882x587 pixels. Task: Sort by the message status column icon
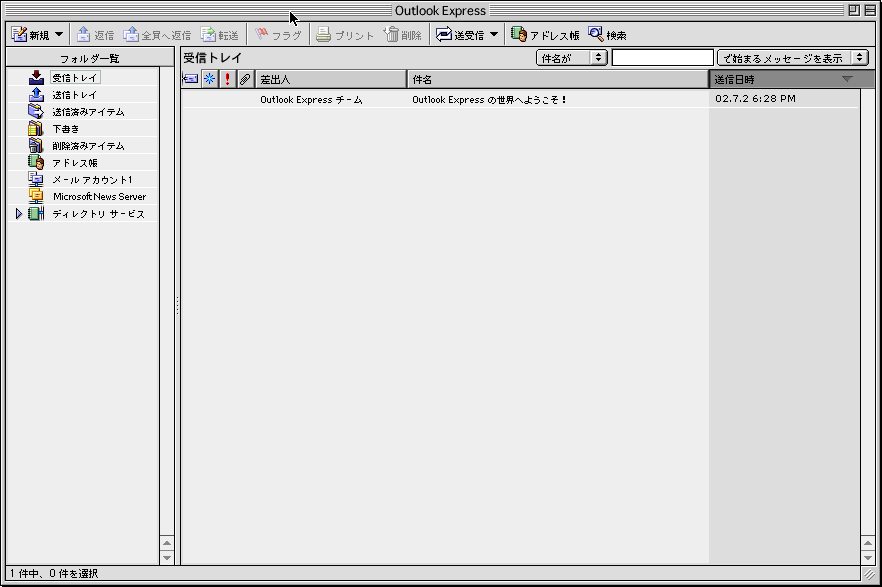tap(191, 79)
